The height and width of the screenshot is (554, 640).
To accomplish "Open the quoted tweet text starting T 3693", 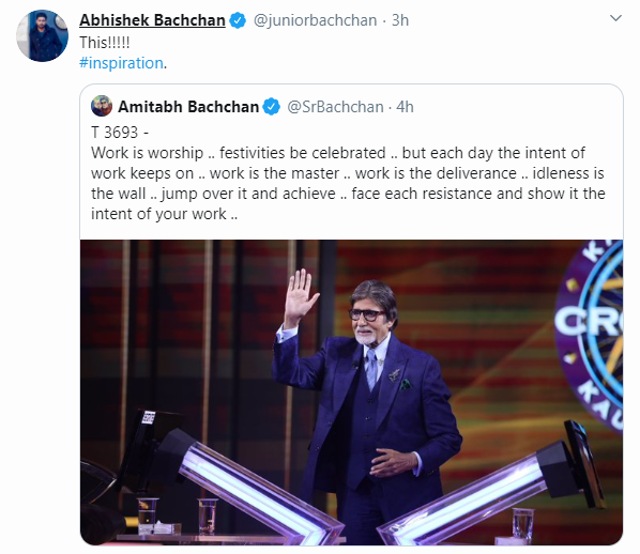I will pos(348,173).
